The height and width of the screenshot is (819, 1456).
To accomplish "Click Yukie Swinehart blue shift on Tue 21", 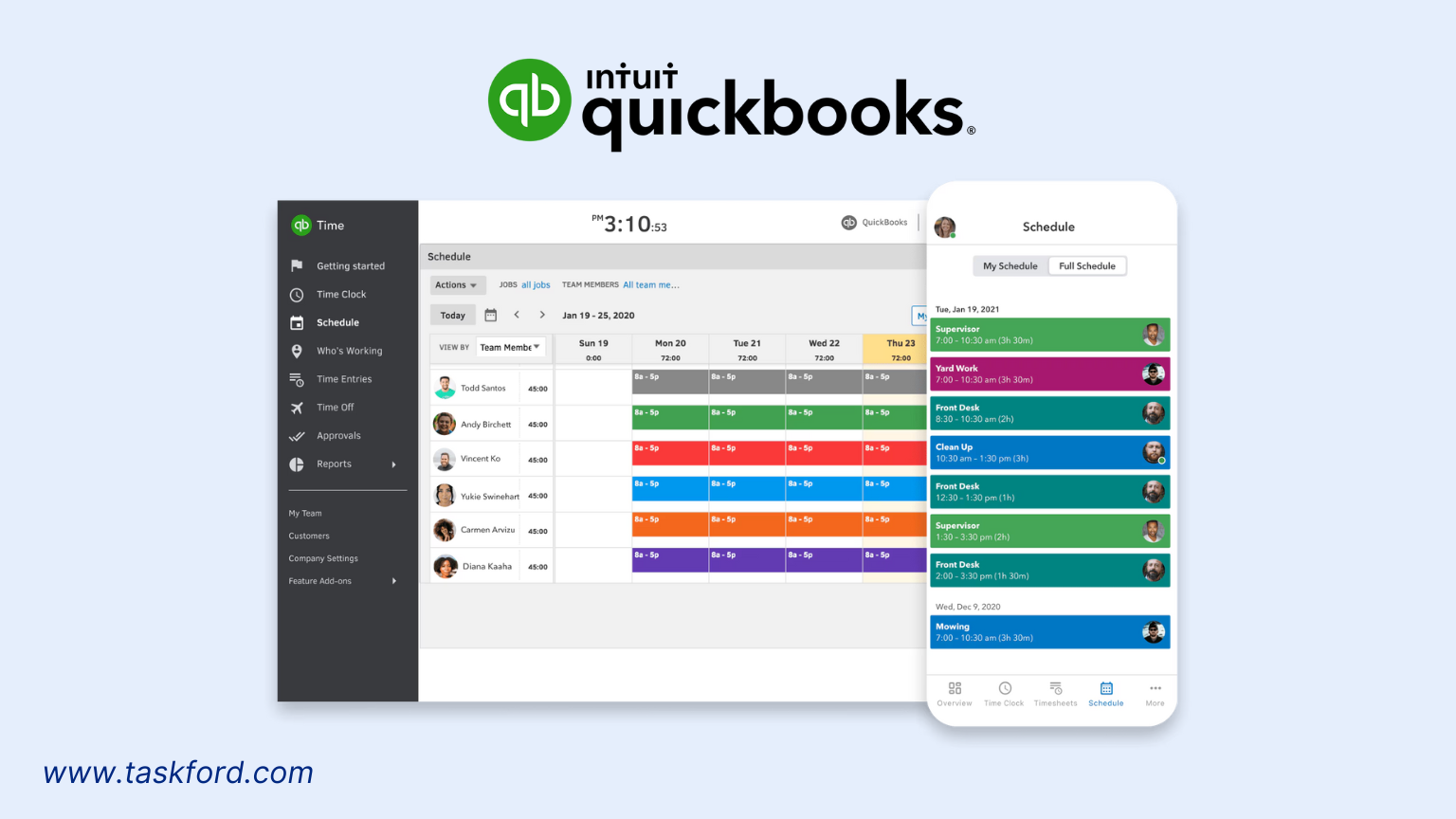I will point(747,489).
